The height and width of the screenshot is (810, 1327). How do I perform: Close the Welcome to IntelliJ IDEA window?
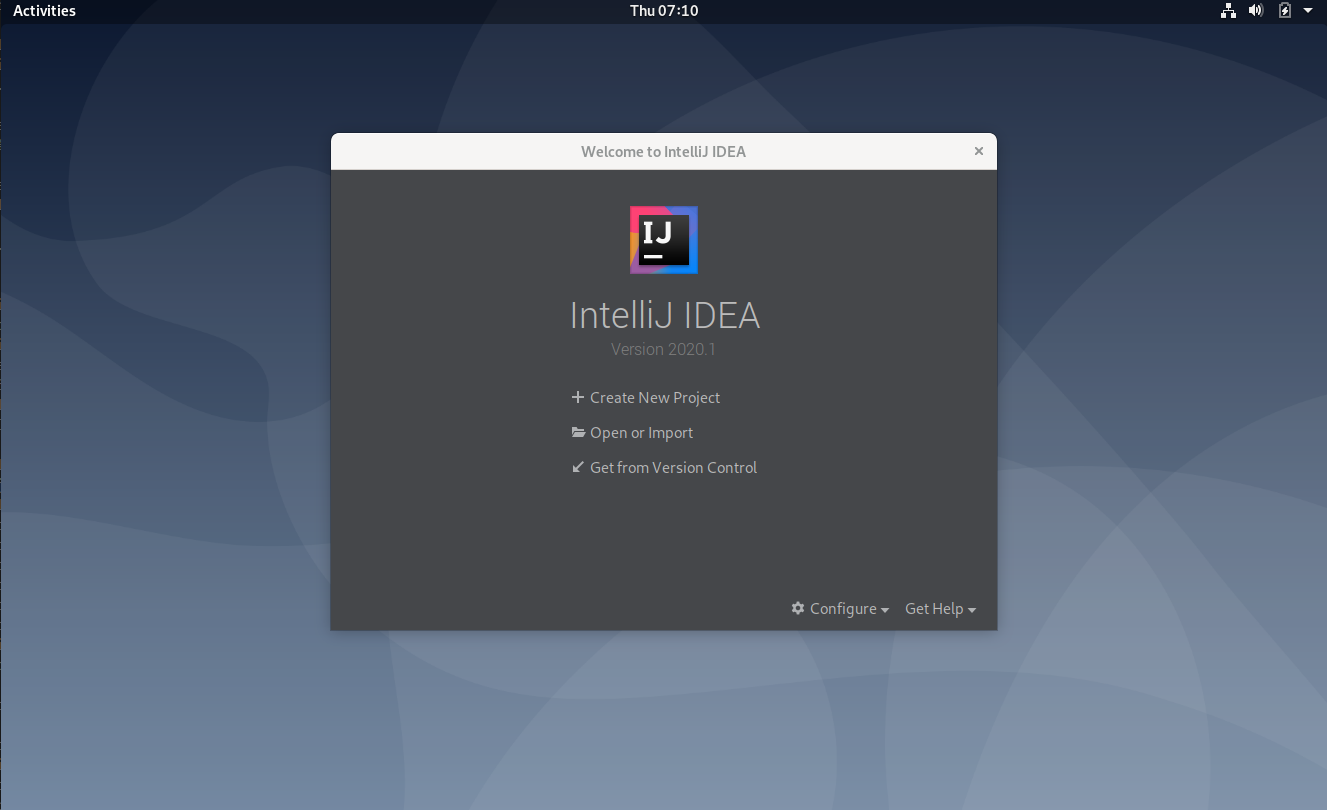[x=979, y=151]
